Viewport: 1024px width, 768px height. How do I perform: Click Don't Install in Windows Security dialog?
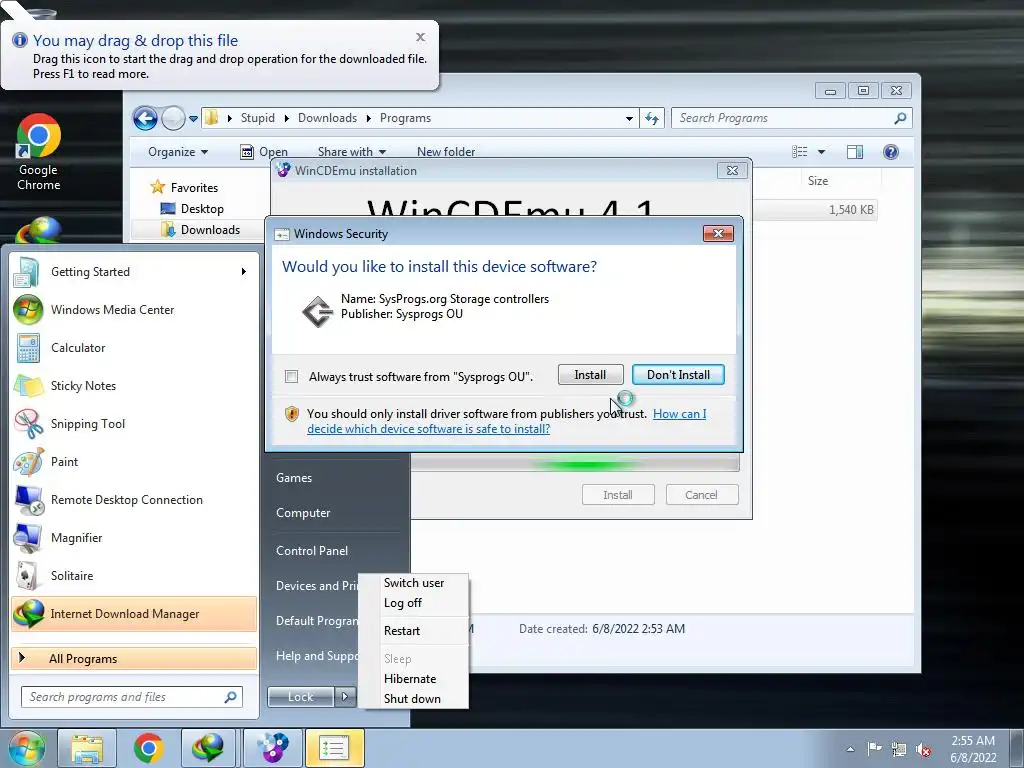click(678, 375)
